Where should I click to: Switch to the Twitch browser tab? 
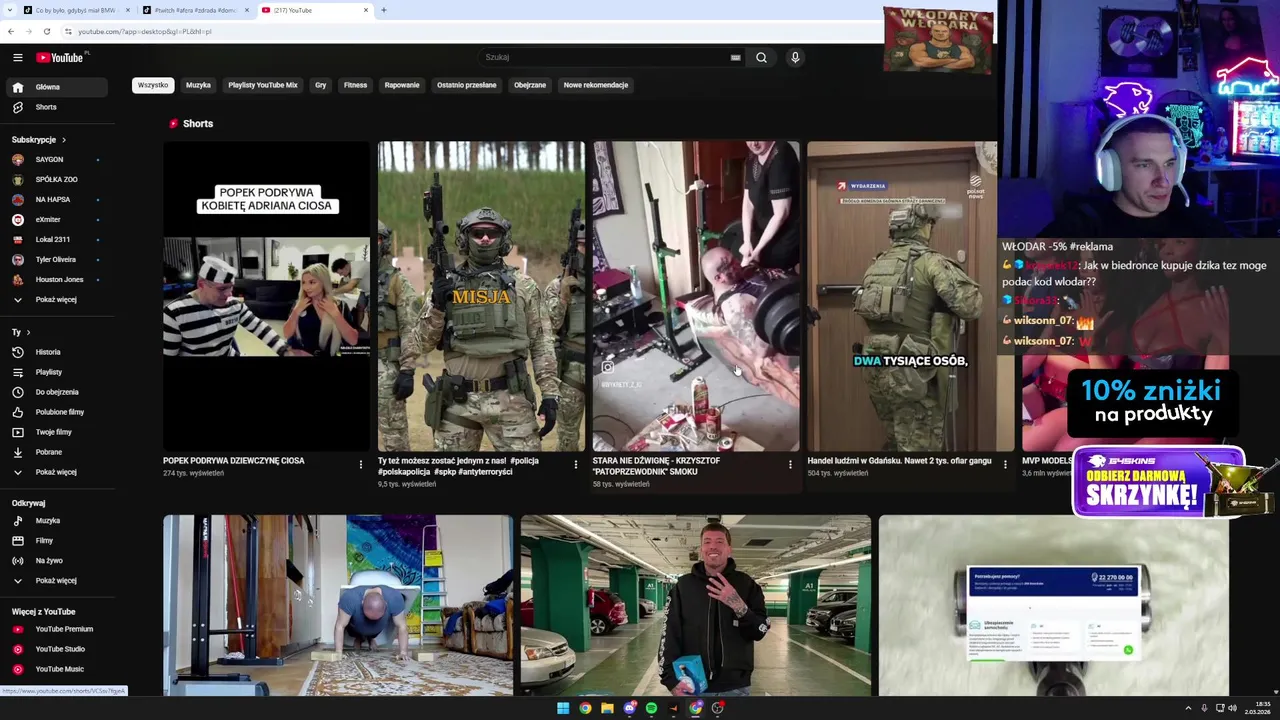[195, 10]
